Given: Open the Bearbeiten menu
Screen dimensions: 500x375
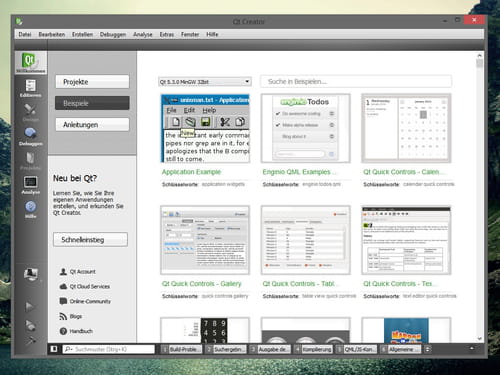Looking at the screenshot, I should pyautogui.click(x=52, y=34).
